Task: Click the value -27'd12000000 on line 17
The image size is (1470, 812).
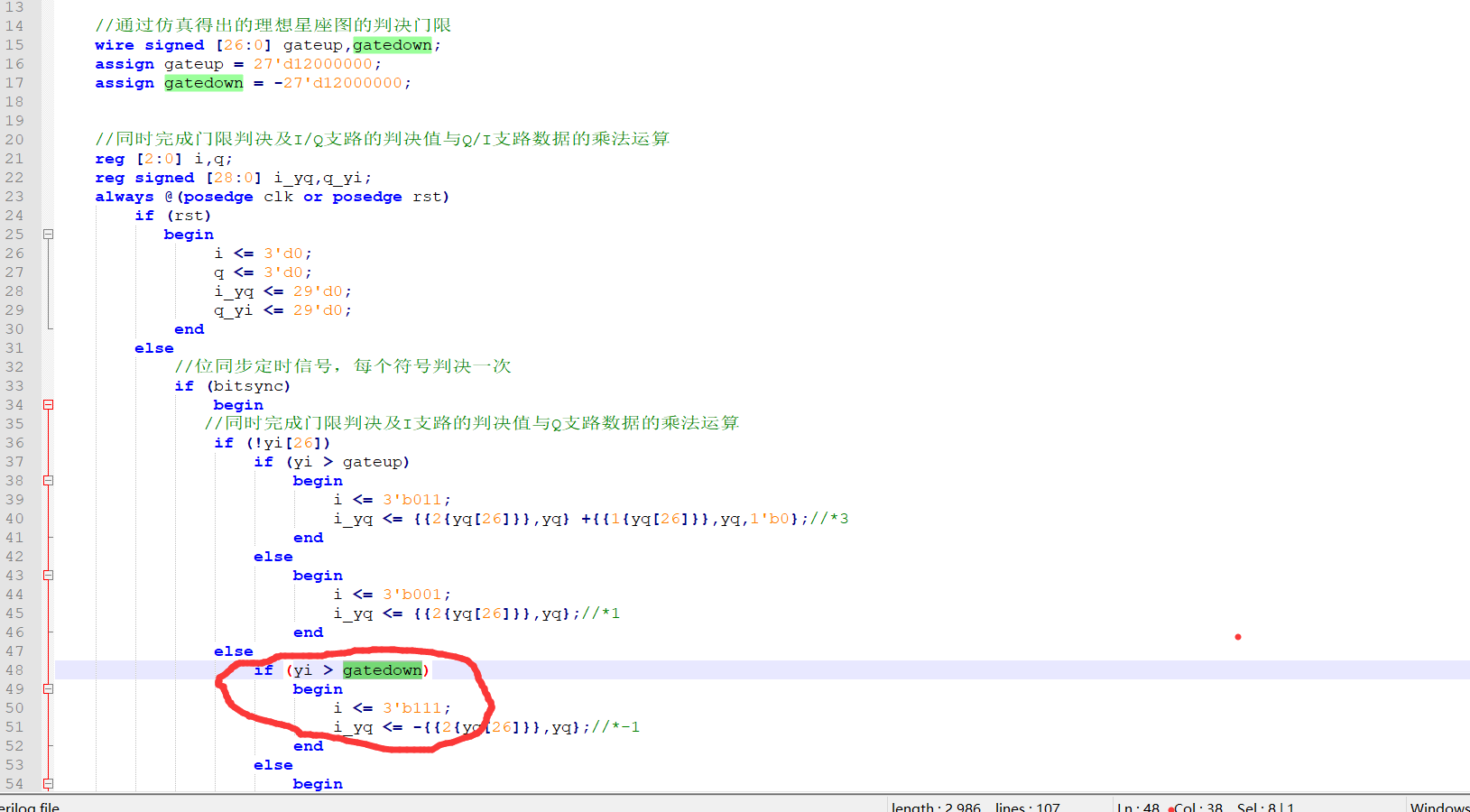Action: click(x=337, y=83)
